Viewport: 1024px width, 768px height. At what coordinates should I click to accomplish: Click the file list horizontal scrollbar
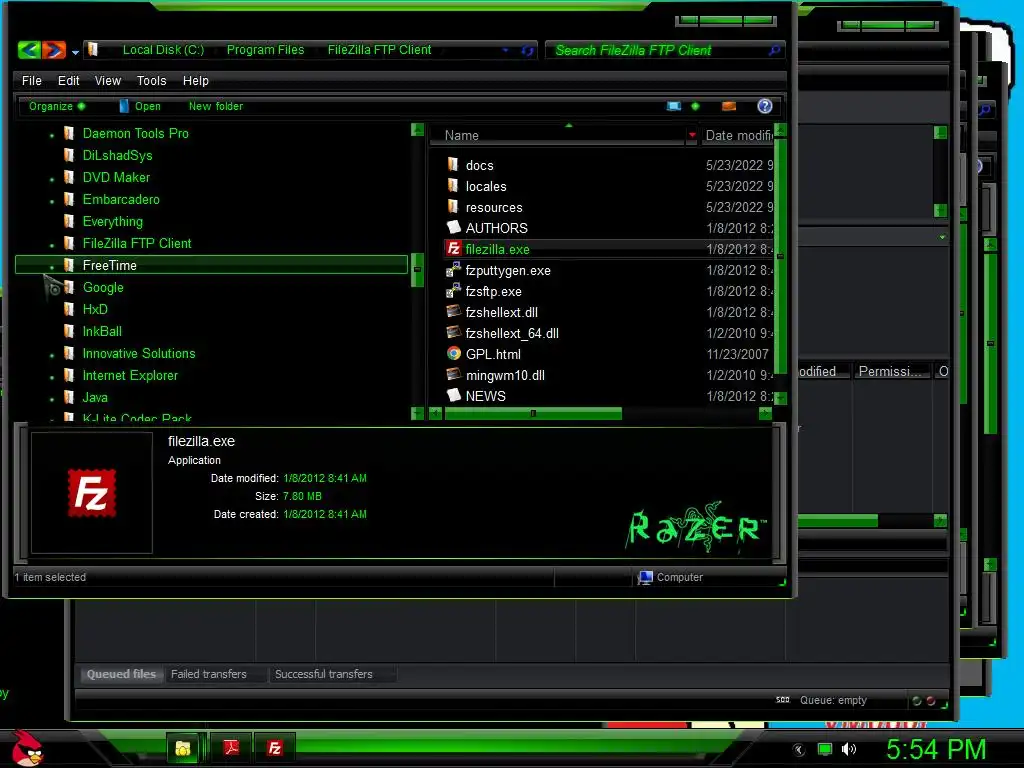533,413
